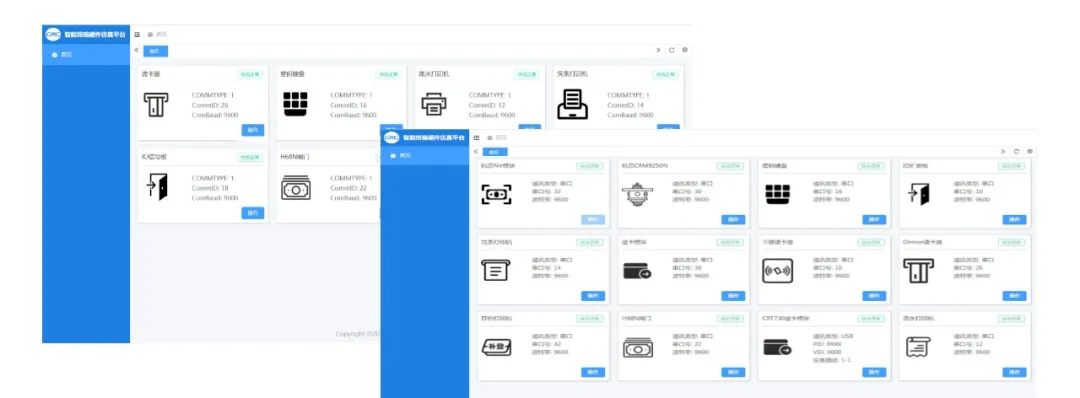Open the settings gear in the back window

(x=685, y=50)
